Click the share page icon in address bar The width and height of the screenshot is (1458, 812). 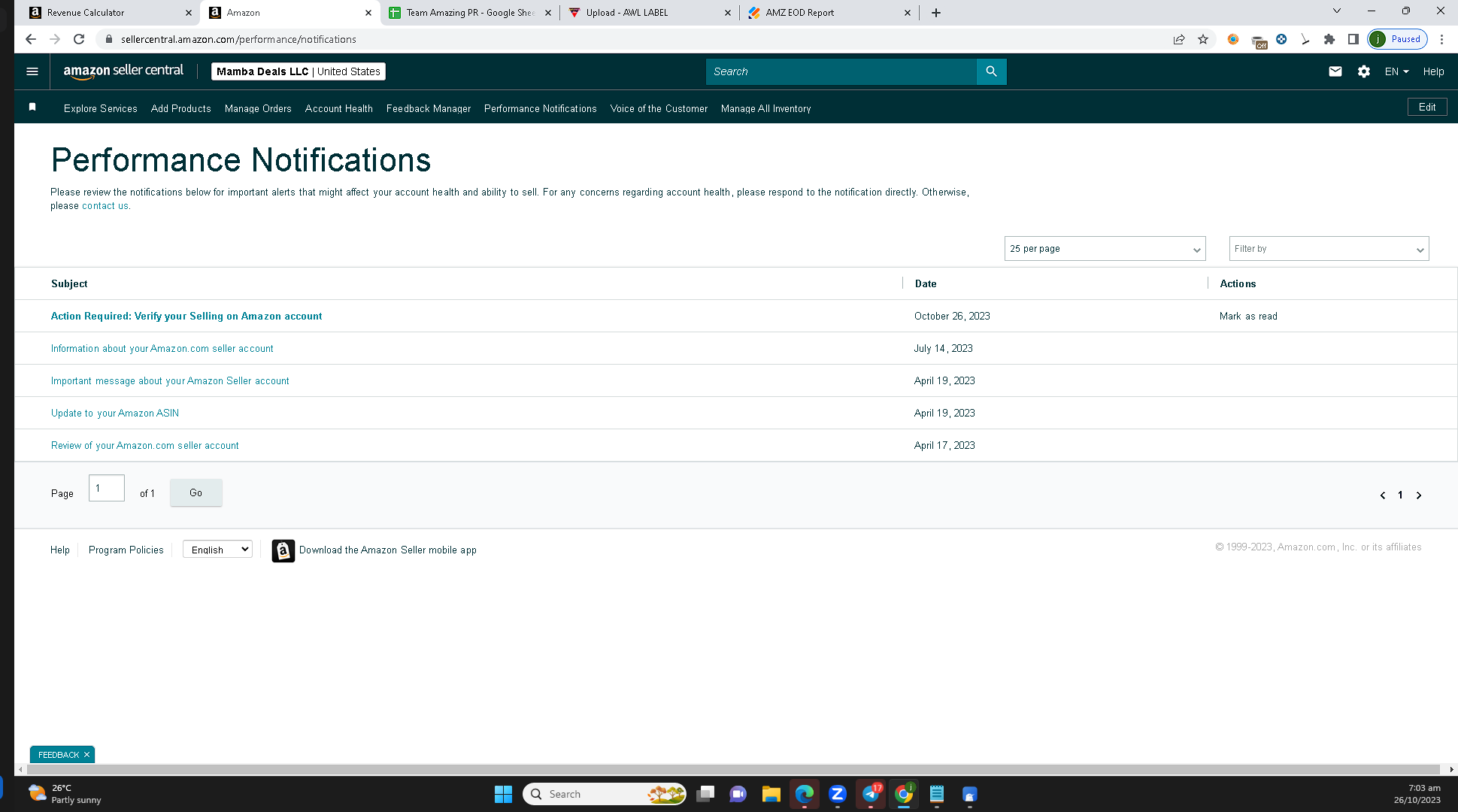(x=1179, y=39)
